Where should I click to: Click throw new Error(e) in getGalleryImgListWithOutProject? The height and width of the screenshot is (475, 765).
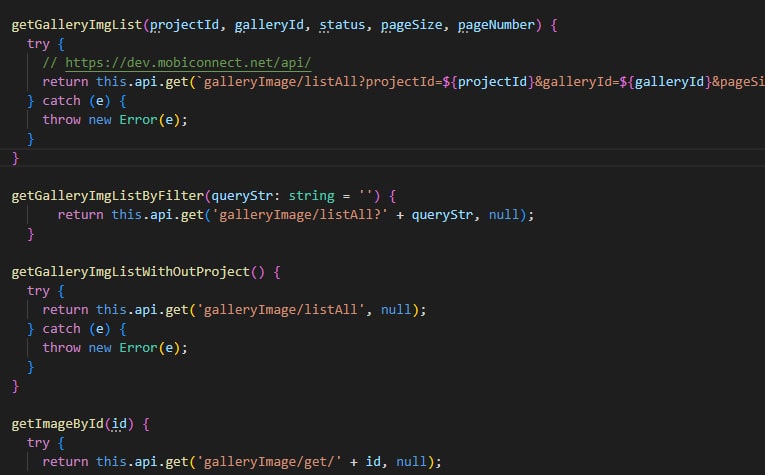point(115,348)
